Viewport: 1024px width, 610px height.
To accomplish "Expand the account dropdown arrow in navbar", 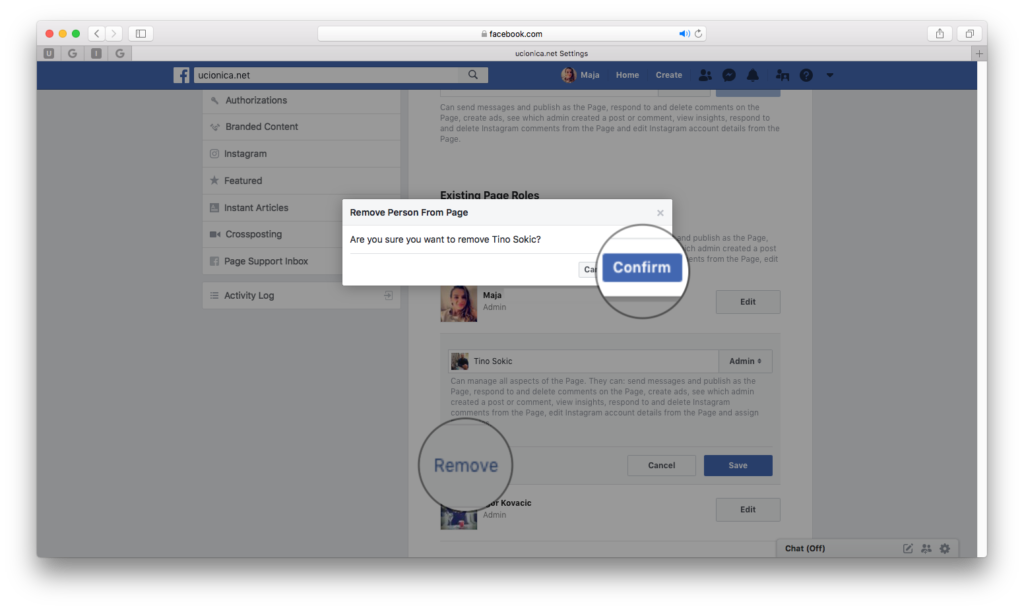I will click(x=830, y=75).
